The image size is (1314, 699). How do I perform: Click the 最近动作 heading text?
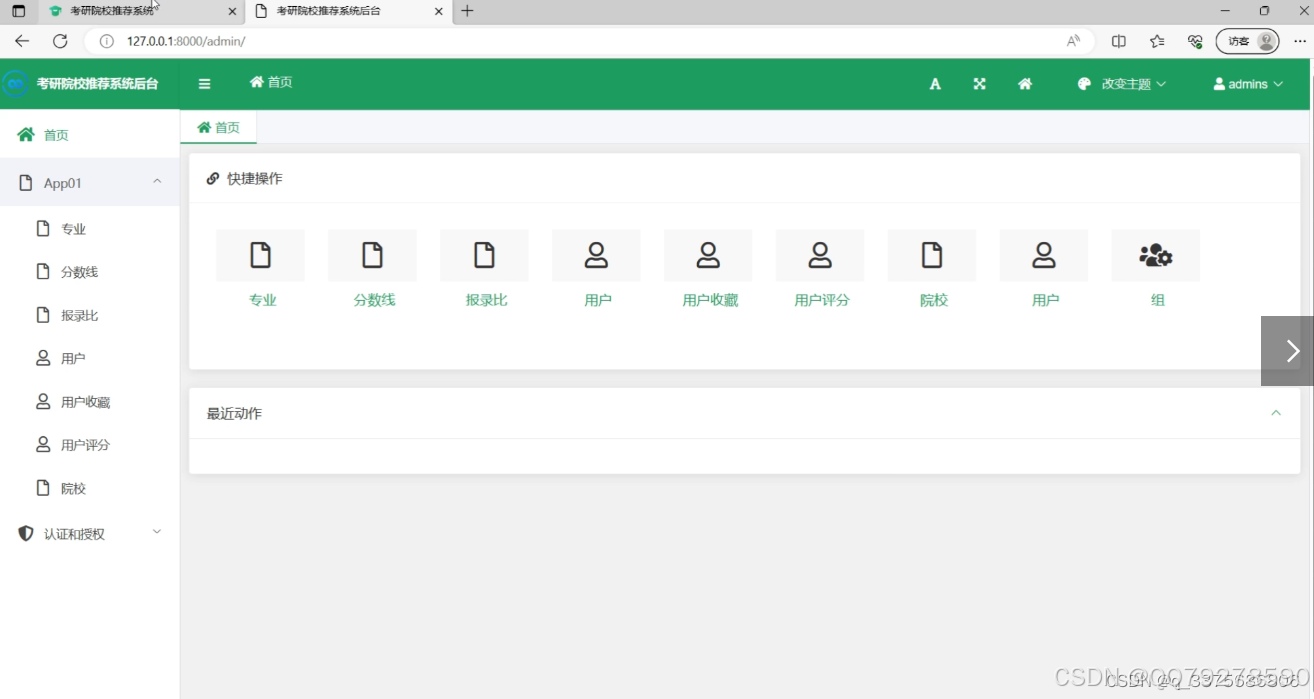[234, 413]
